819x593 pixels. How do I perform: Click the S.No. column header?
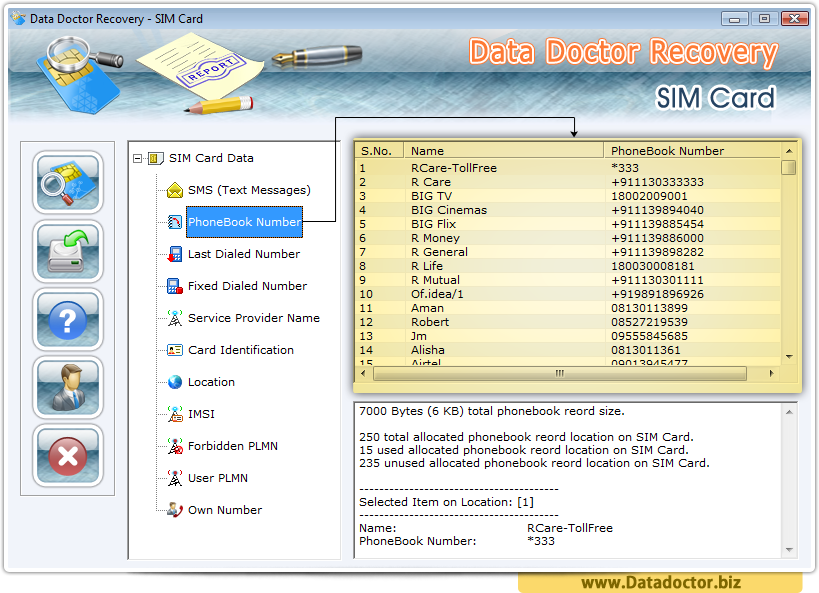[x=380, y=150]
